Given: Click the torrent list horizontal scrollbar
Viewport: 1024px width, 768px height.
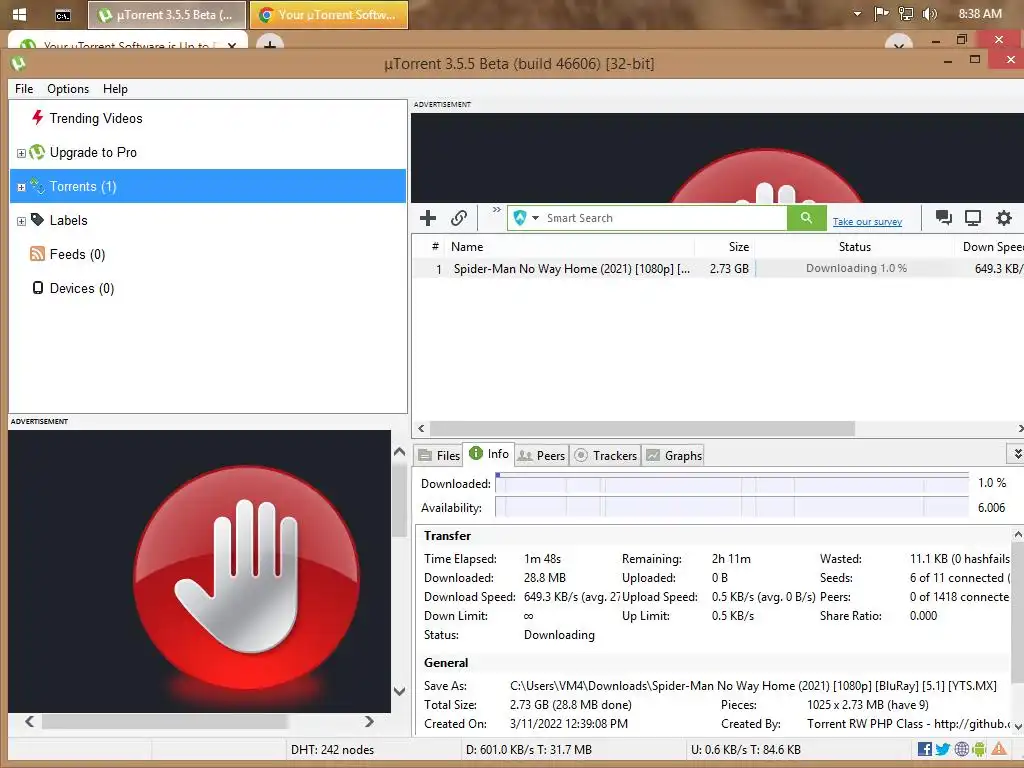Looking at the screenshot, I should 642,428.
